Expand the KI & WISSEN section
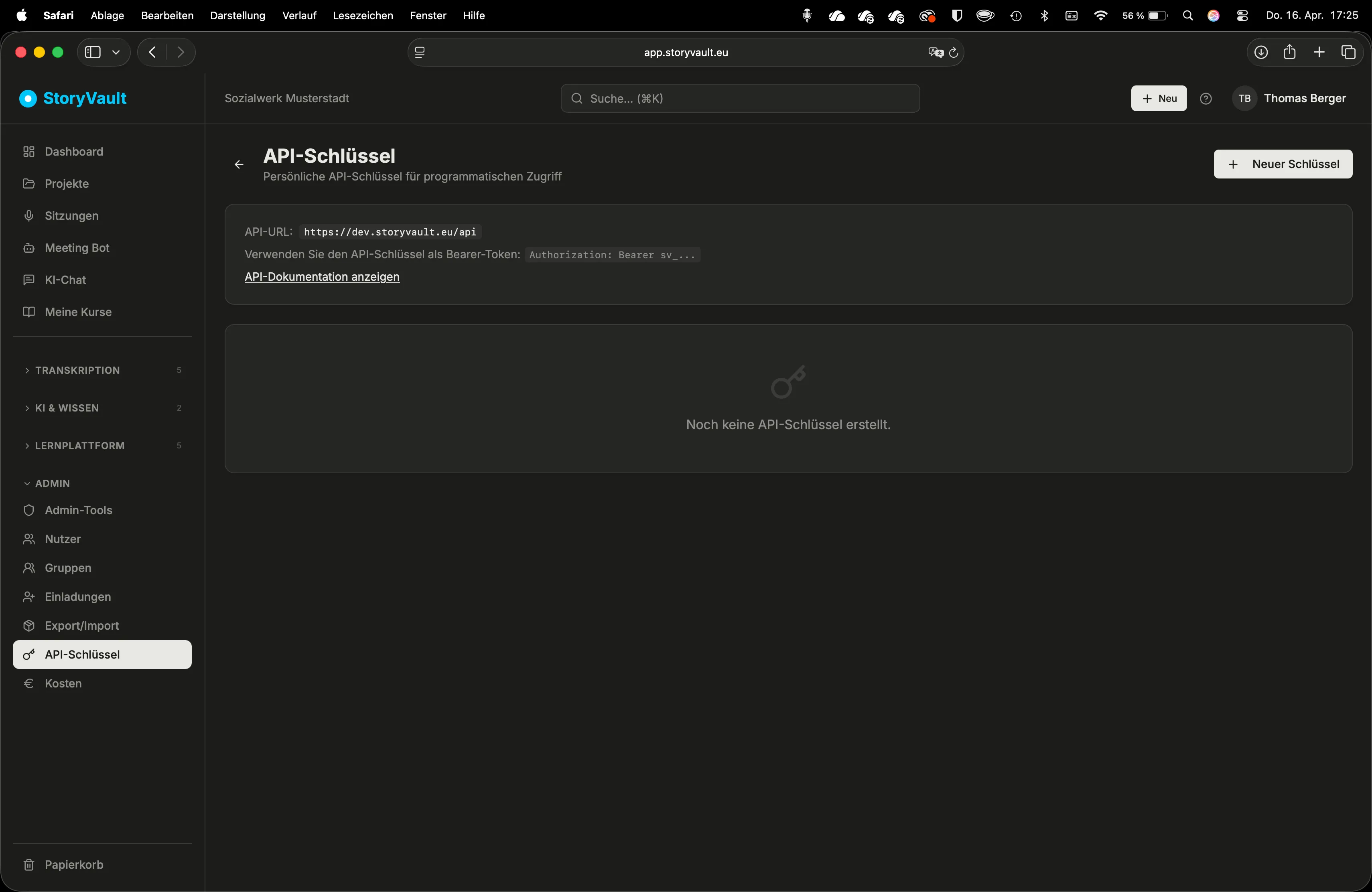The image size is (1372, 892). (x=102, y=408)
